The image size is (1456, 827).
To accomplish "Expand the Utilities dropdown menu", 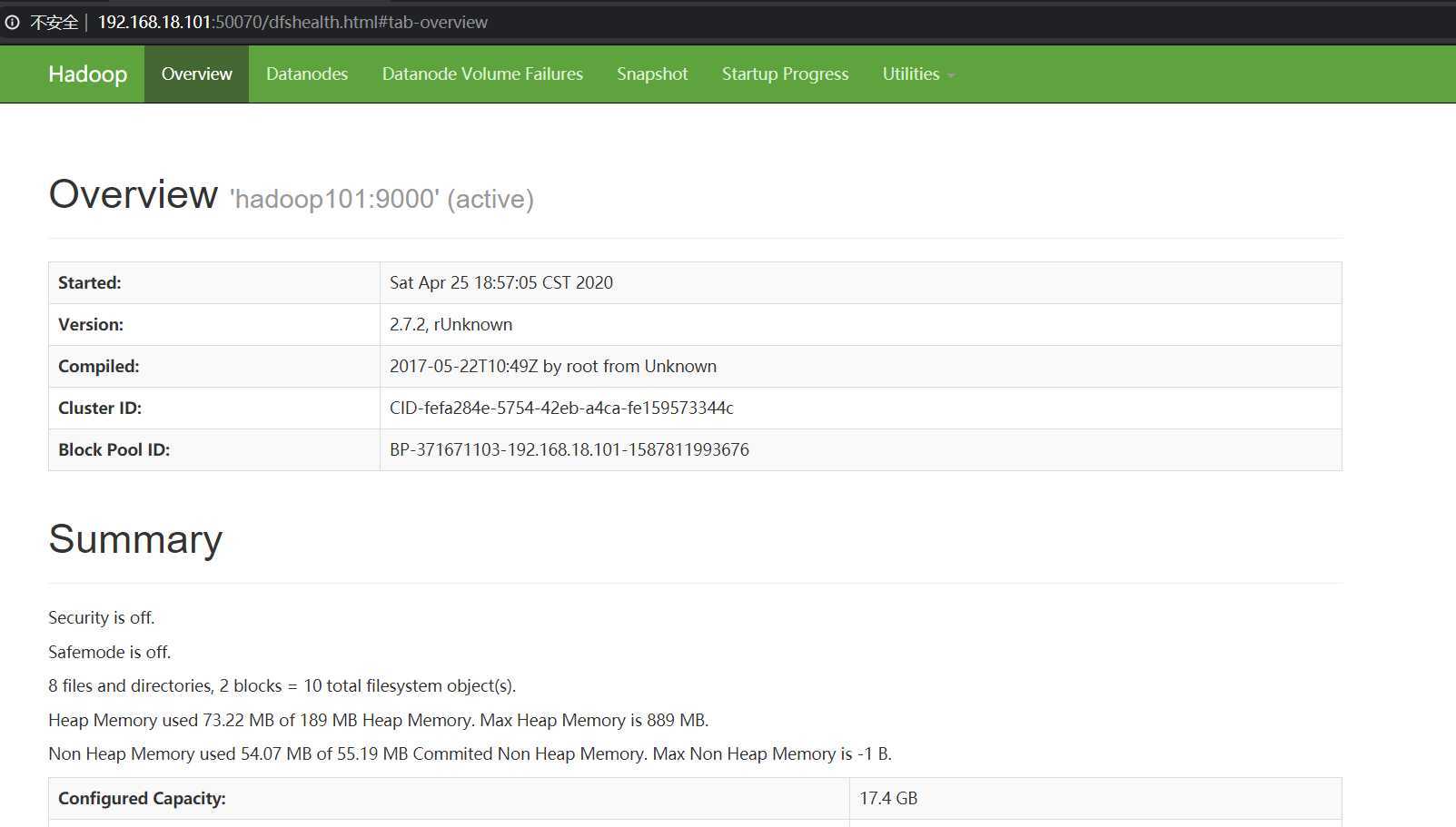I will pyautogui.click(x=918, y=74).
